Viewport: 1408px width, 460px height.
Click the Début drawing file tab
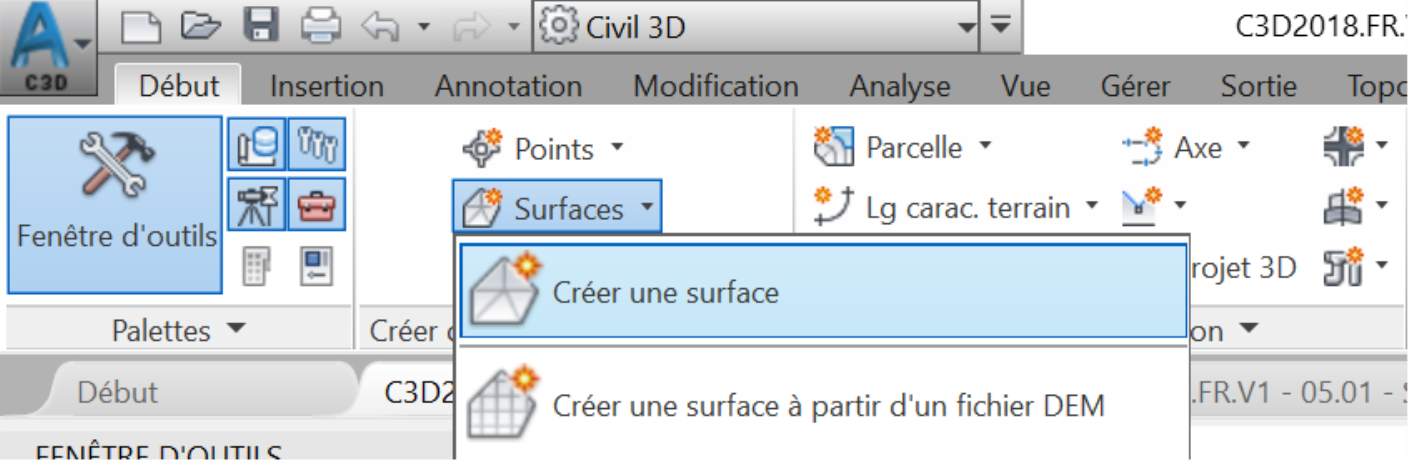coord(117,392)
